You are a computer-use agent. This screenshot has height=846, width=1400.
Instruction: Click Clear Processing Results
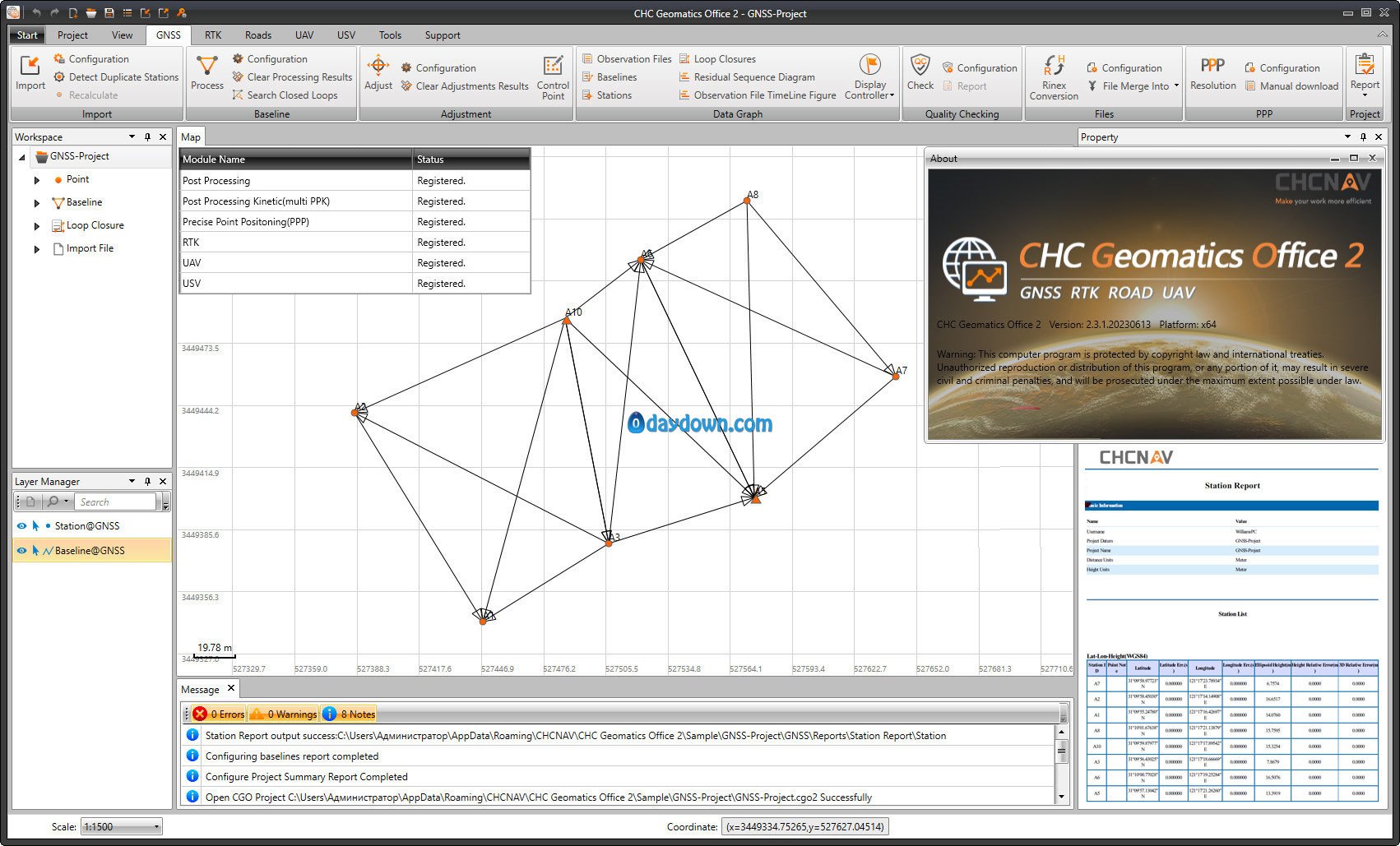tap(292, 77)
